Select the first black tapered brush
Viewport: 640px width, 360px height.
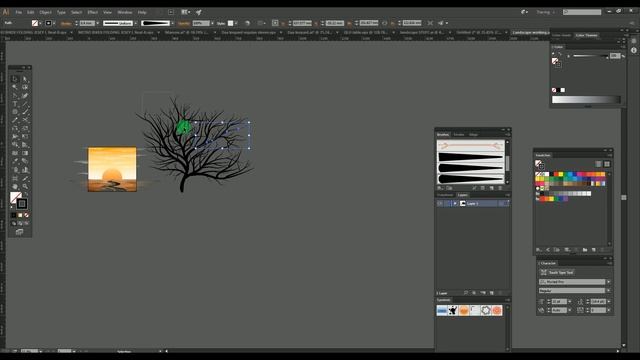coord(470,157)
